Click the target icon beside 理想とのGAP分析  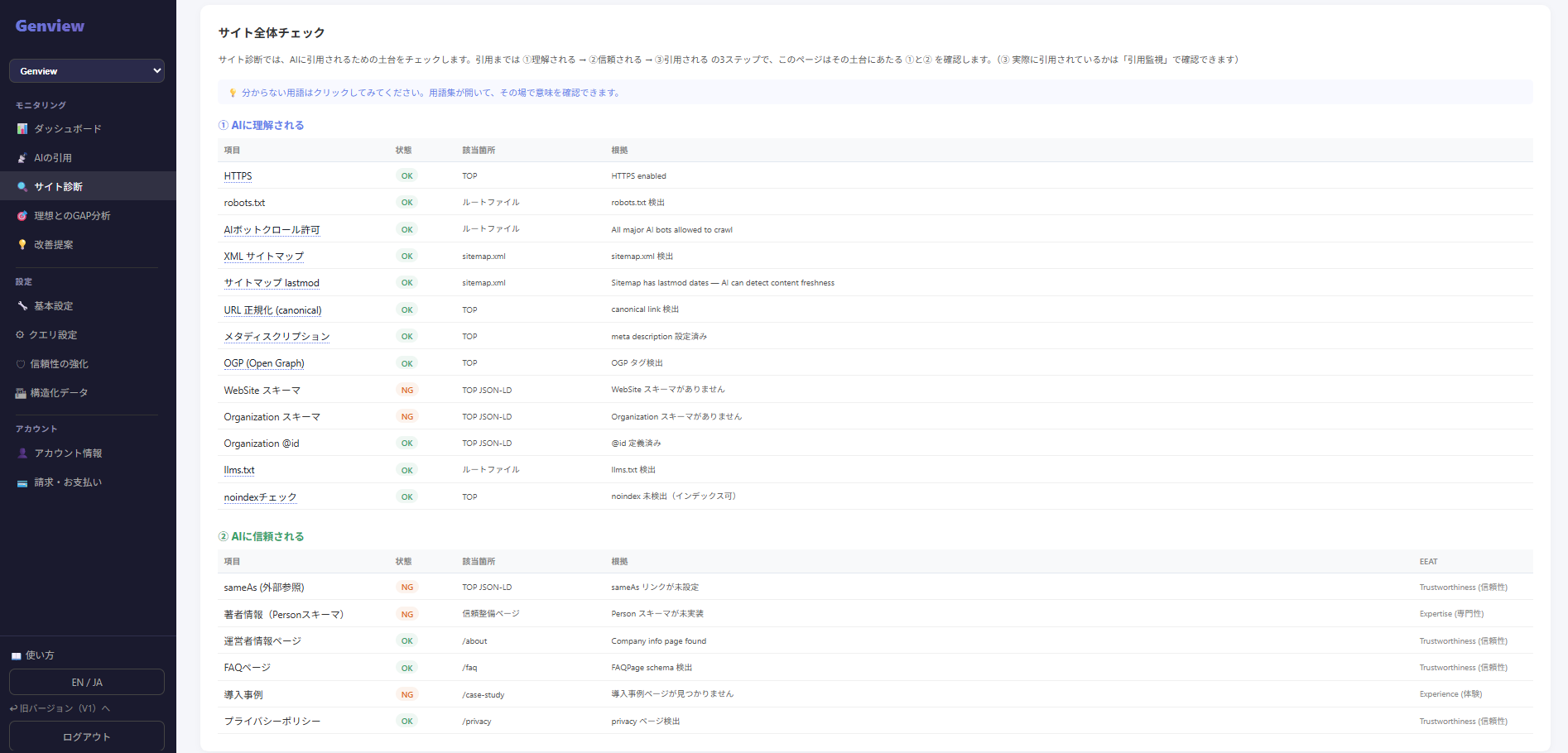22,216
